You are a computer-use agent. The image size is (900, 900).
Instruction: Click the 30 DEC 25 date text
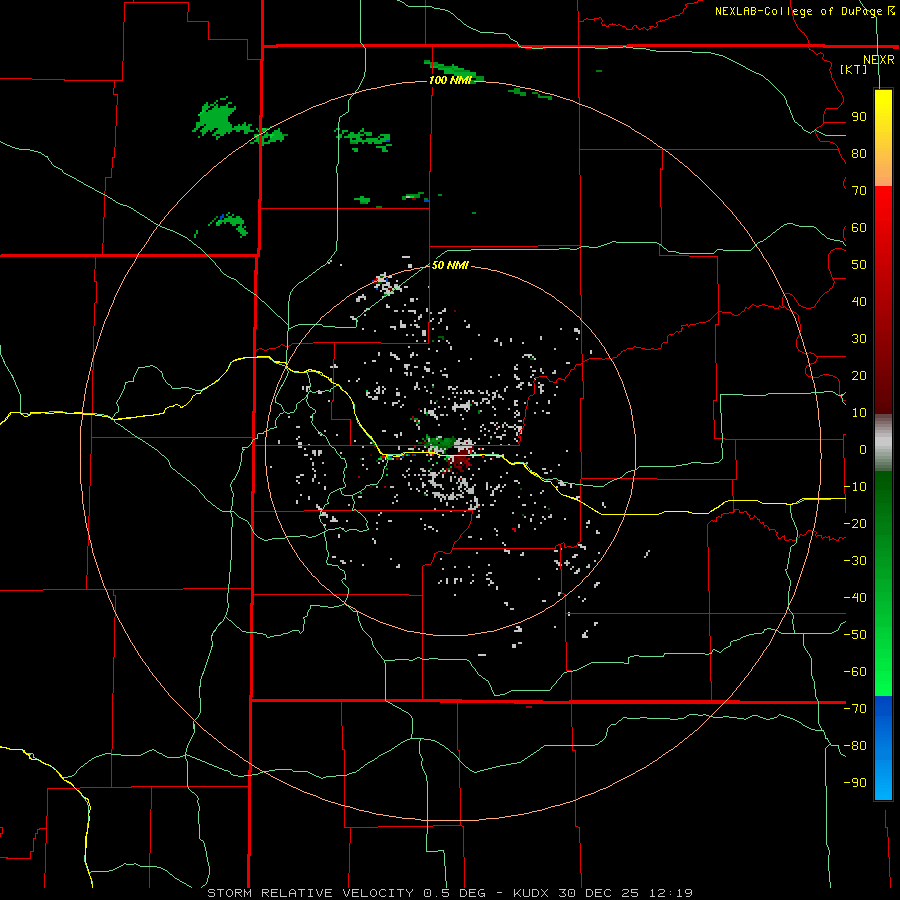pyautogui.click(x=600, y=893)
